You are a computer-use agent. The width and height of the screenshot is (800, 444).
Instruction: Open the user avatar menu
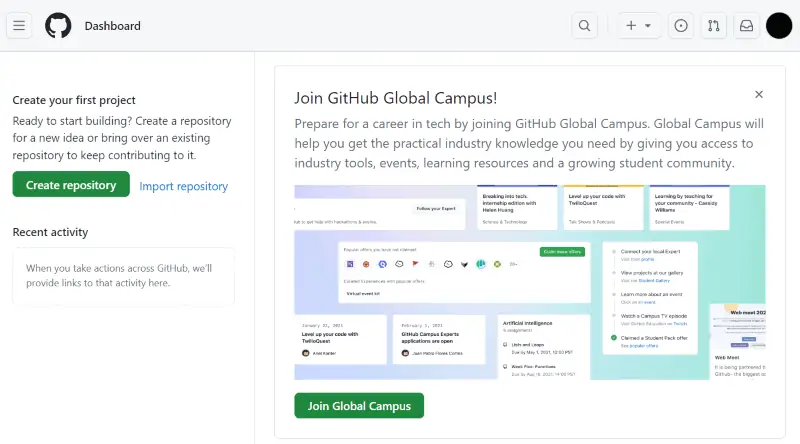click(x=779, y=26)
